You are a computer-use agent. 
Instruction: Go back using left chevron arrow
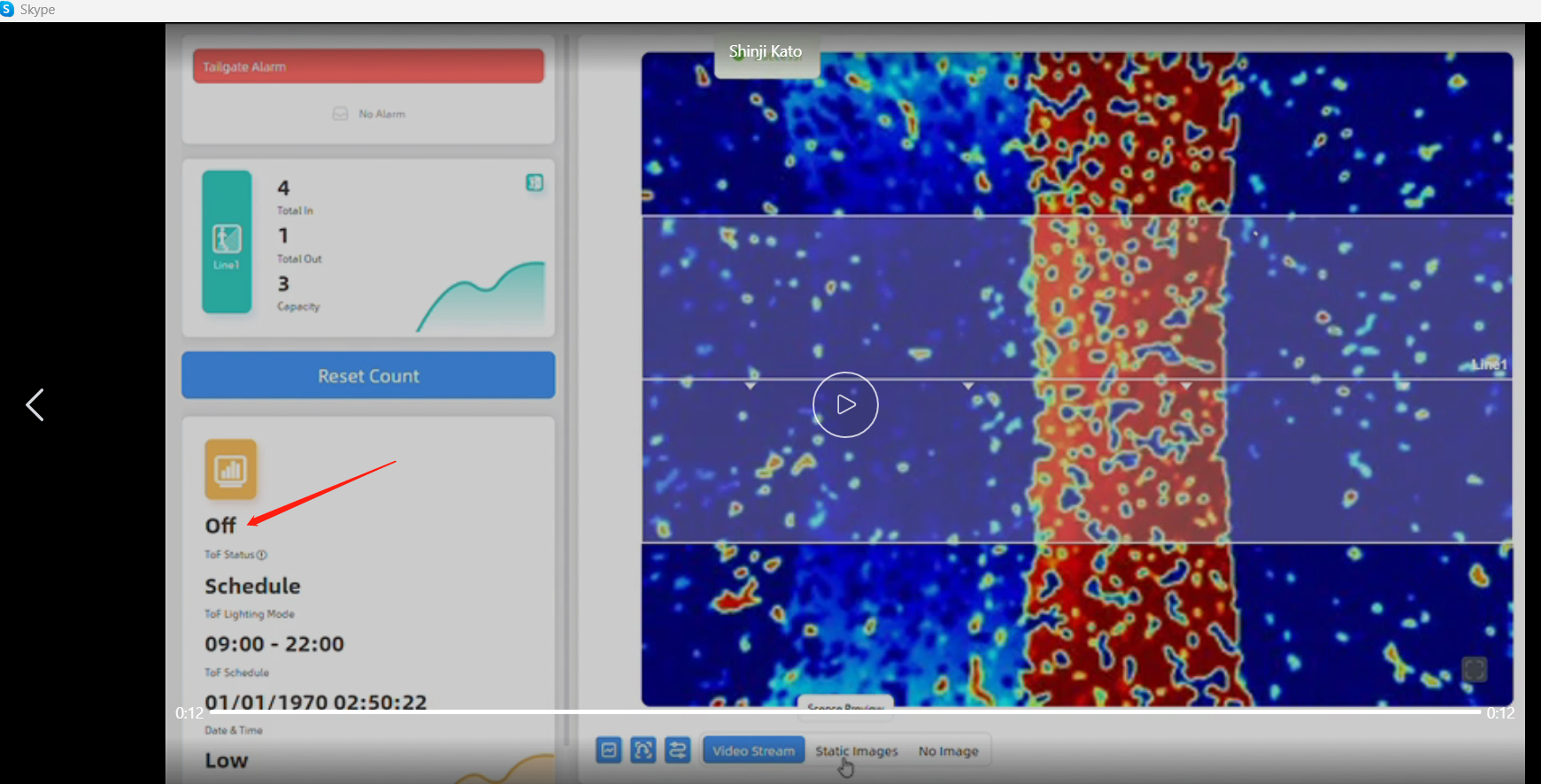[35, 405]
